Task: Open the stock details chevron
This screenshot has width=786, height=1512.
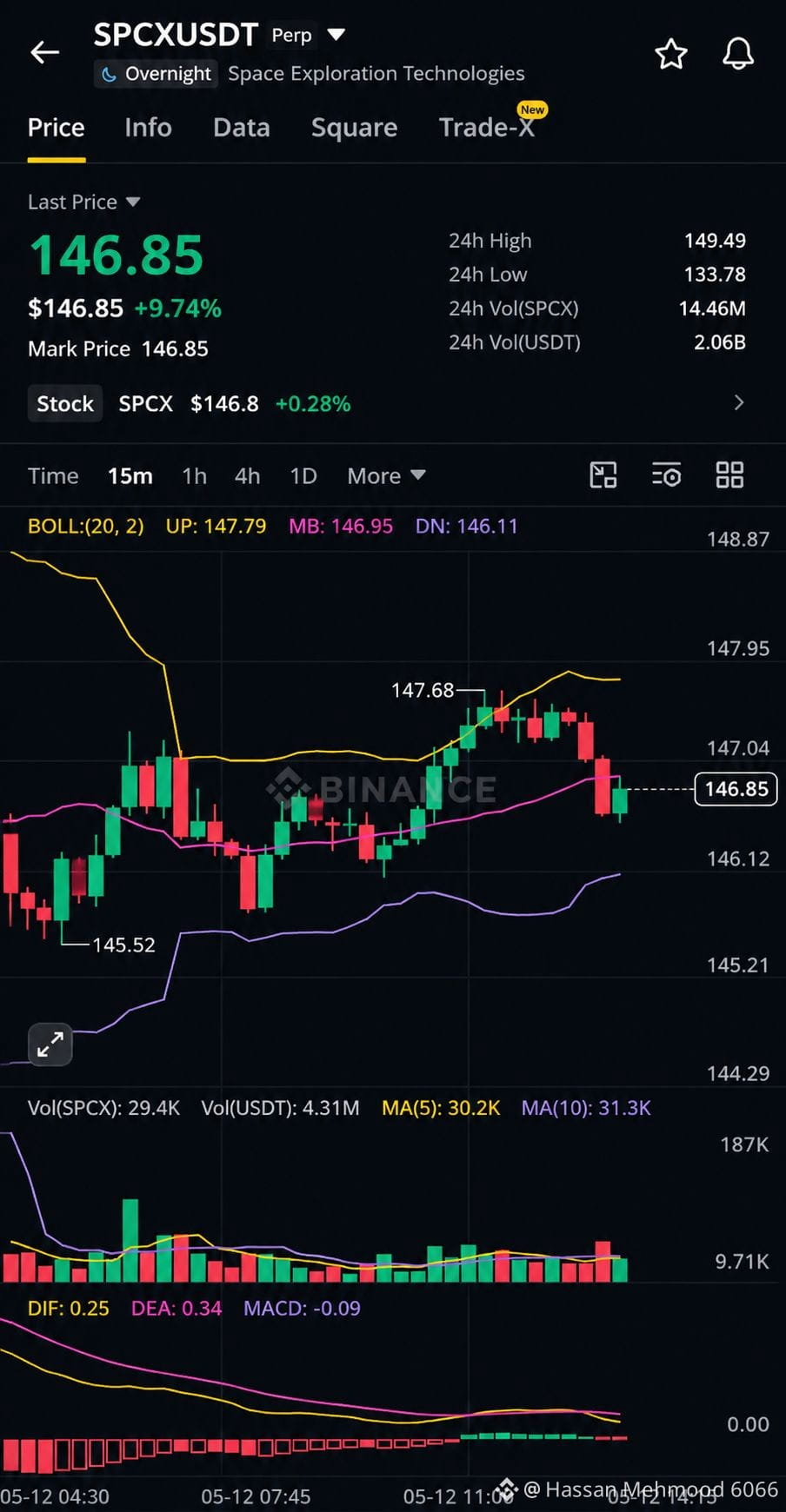Action: (739, 402)
